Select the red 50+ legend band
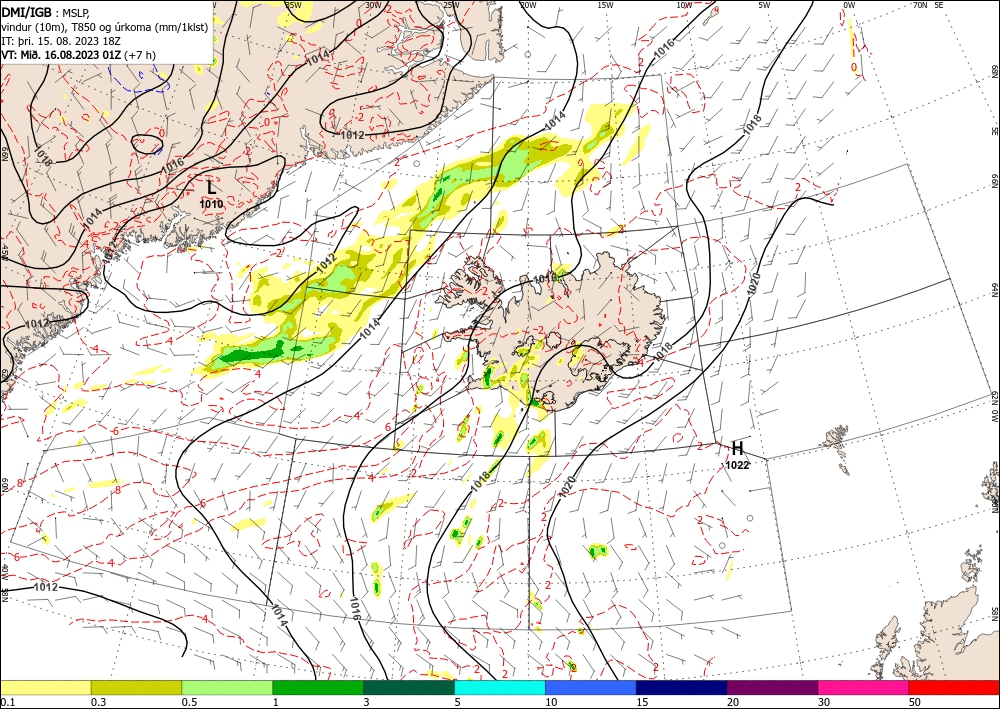The image size is (1000, 709). pyautogui.click(x=954, y=687)
